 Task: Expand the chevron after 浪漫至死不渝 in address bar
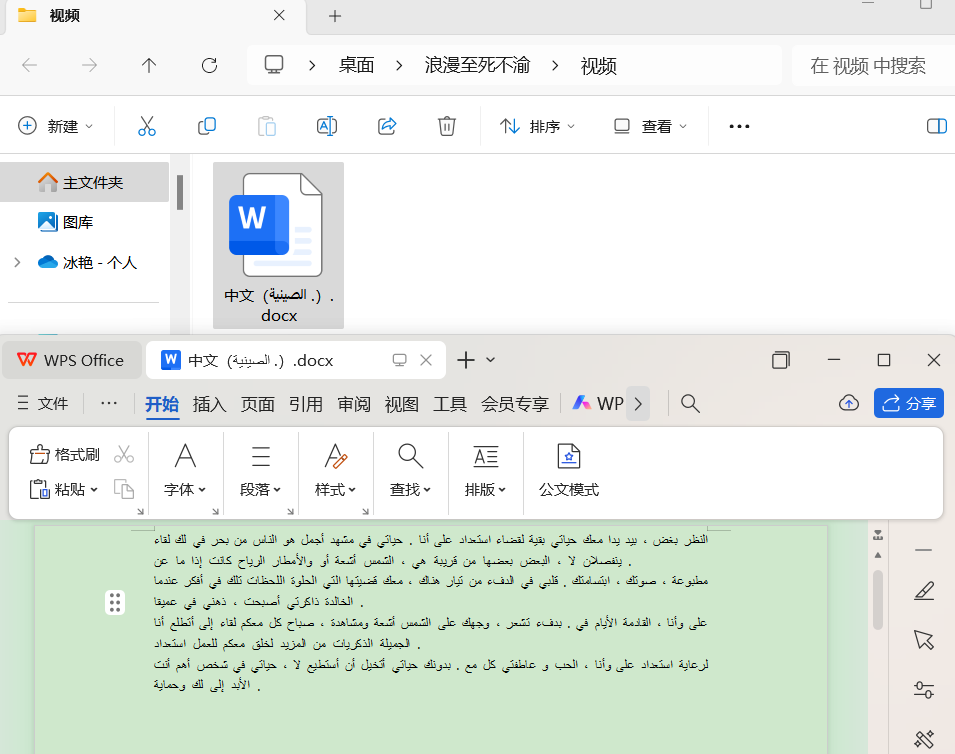tap(554, 65)
